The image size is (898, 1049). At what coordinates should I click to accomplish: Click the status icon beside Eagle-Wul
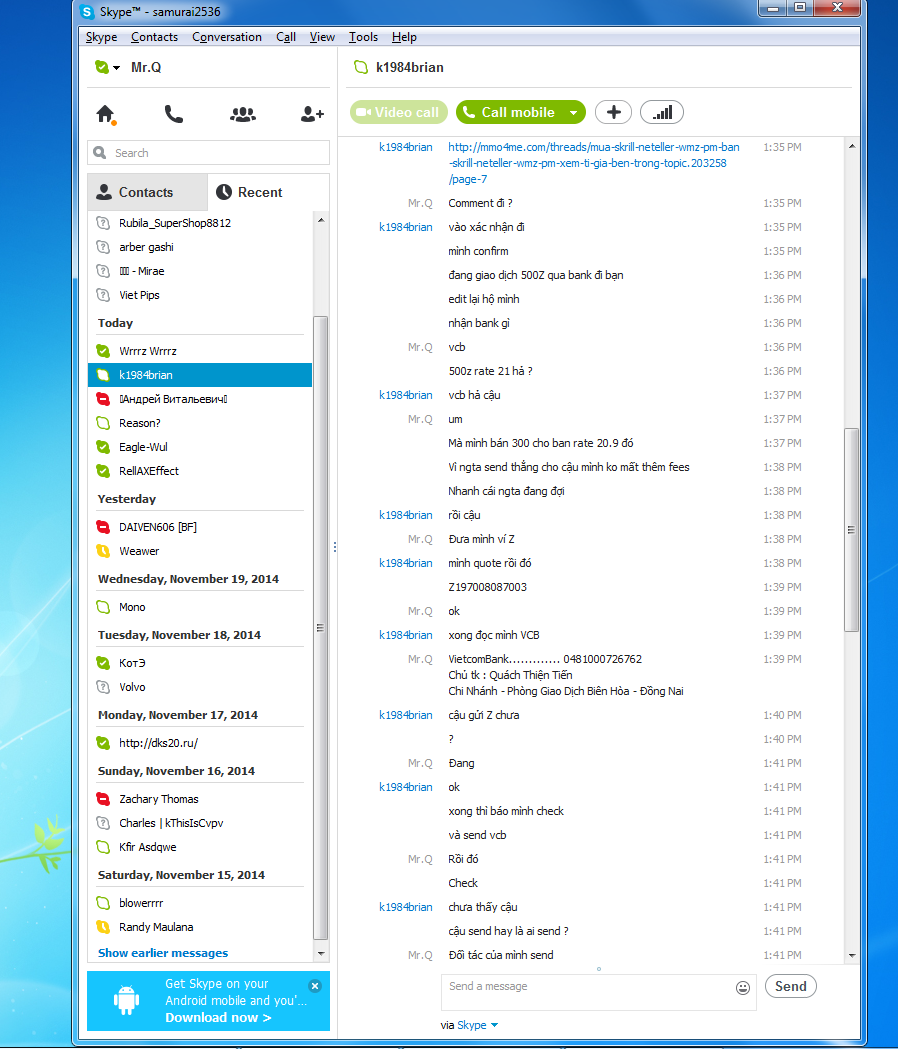(103, 447)
